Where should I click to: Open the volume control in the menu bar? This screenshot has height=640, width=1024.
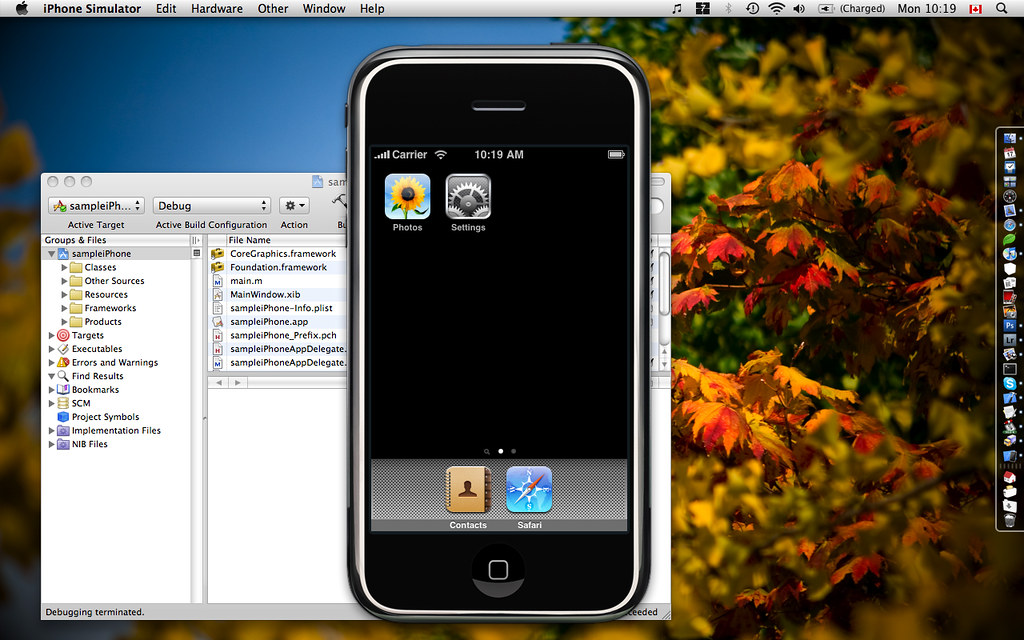click(799, 8)
